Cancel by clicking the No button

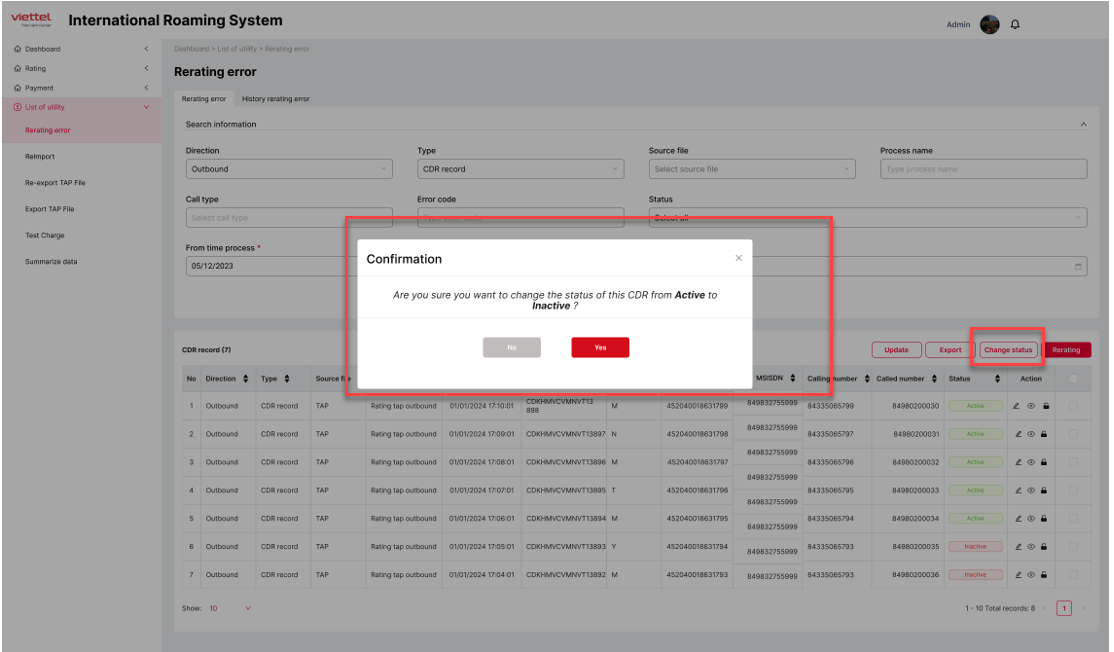[x=511, y=347]
